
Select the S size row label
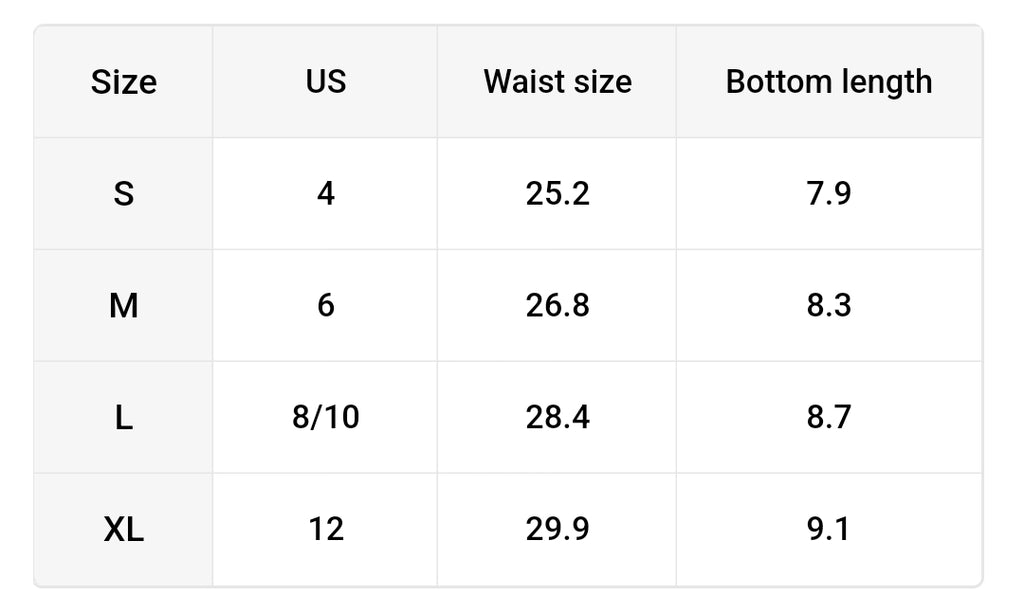point(123,194)
